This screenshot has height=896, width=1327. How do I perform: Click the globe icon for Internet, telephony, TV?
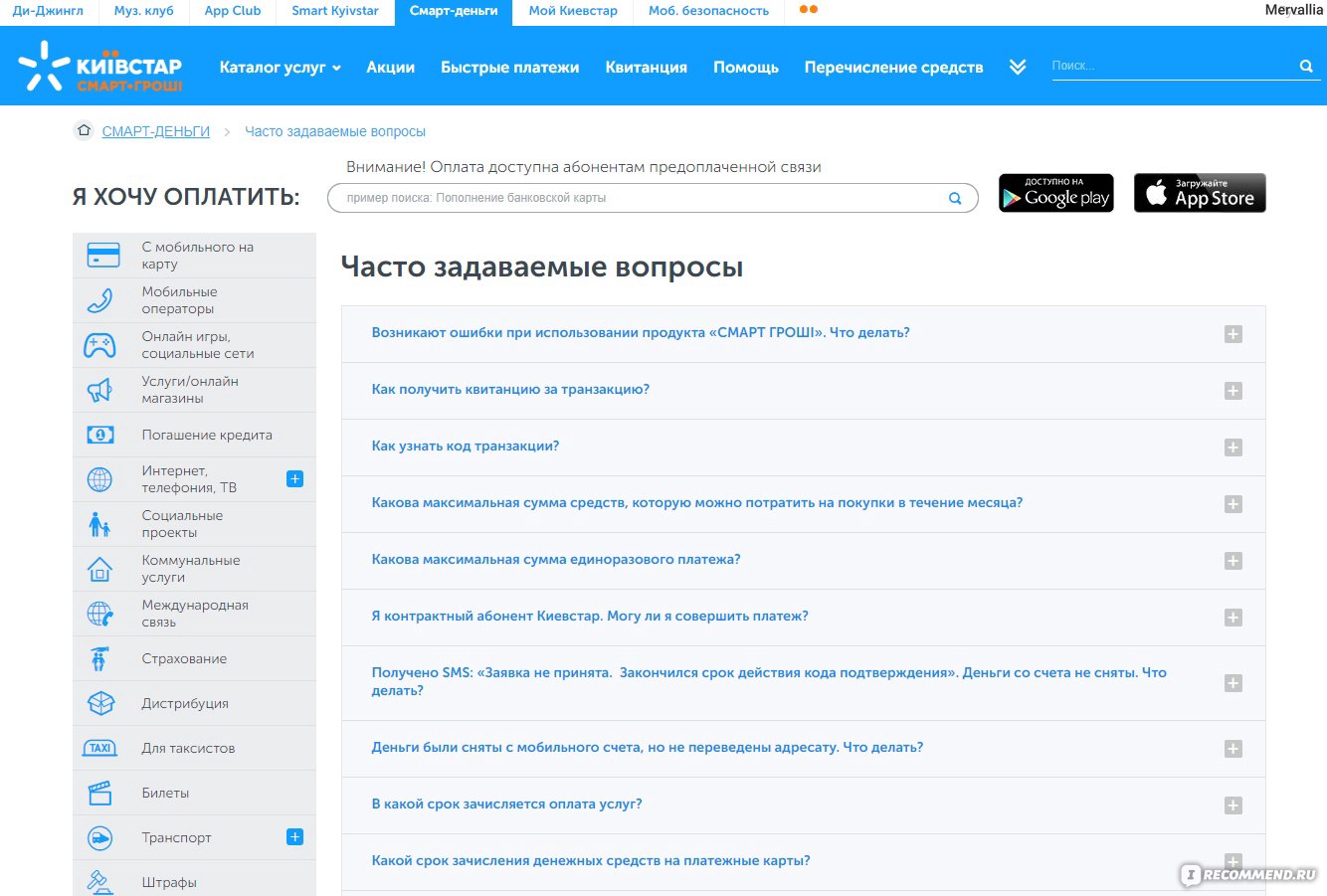tap(99, 479)
